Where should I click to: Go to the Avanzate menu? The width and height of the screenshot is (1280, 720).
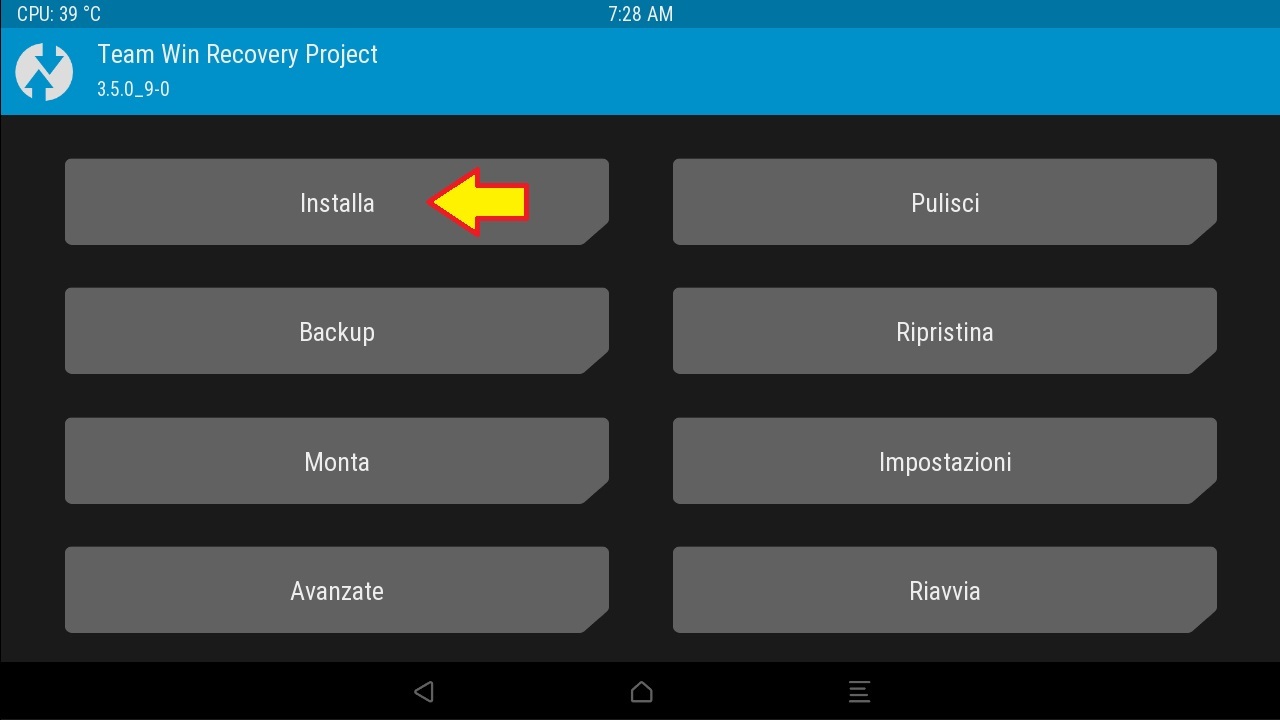point(336,591)
